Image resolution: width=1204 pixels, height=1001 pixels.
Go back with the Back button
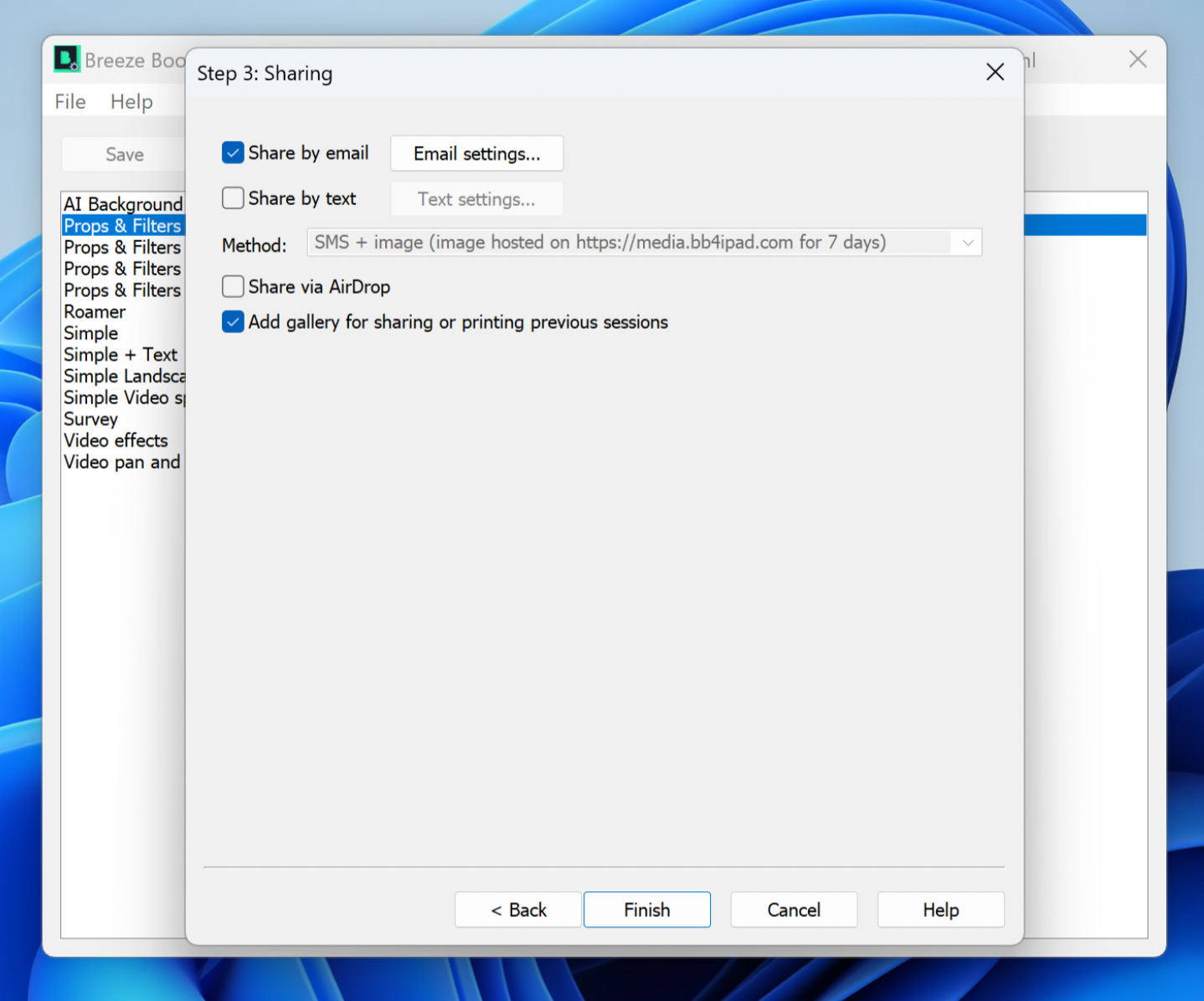pos(518,910)
